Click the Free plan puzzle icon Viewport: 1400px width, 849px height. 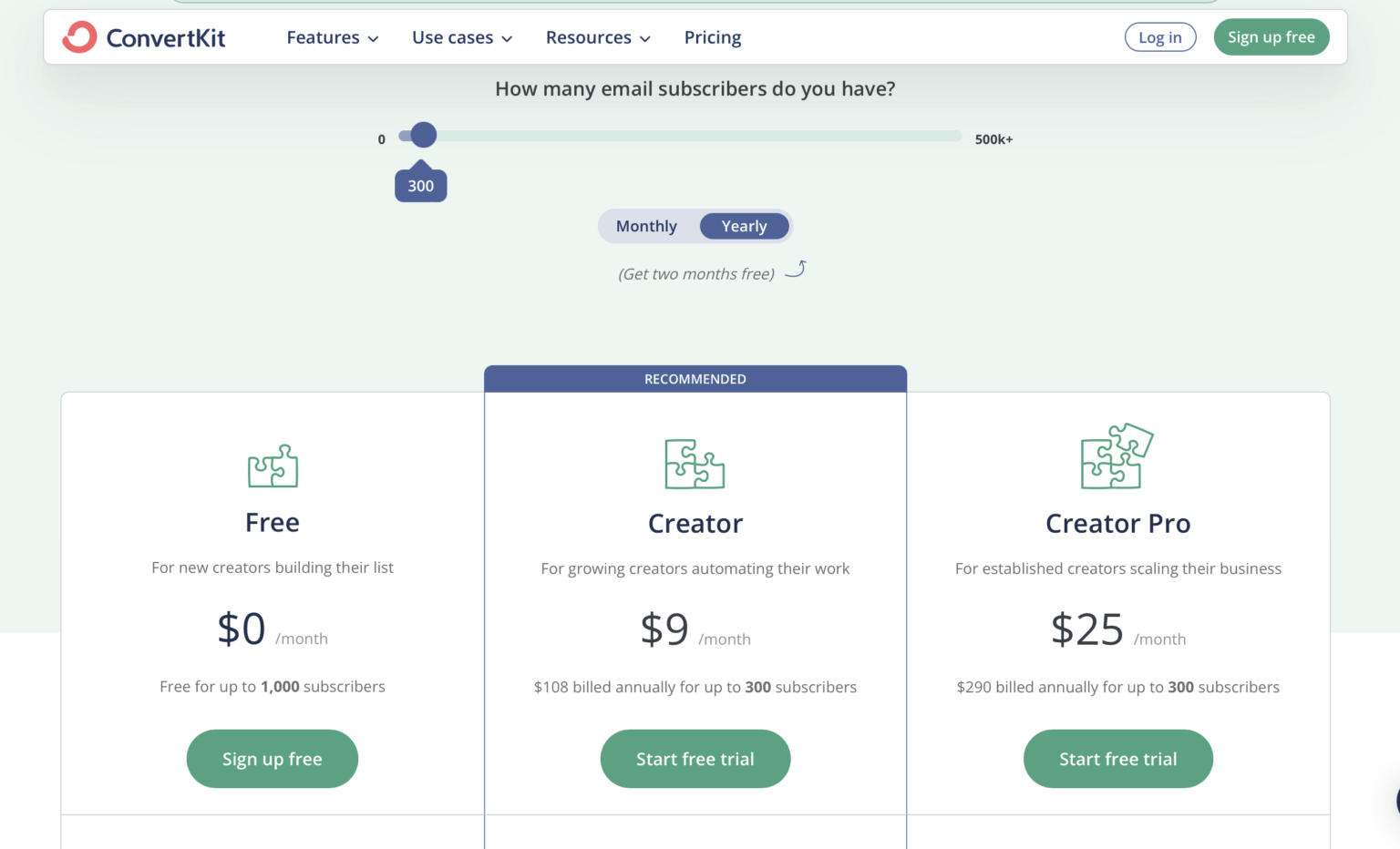pyautogui.click(x=272, y=466)
